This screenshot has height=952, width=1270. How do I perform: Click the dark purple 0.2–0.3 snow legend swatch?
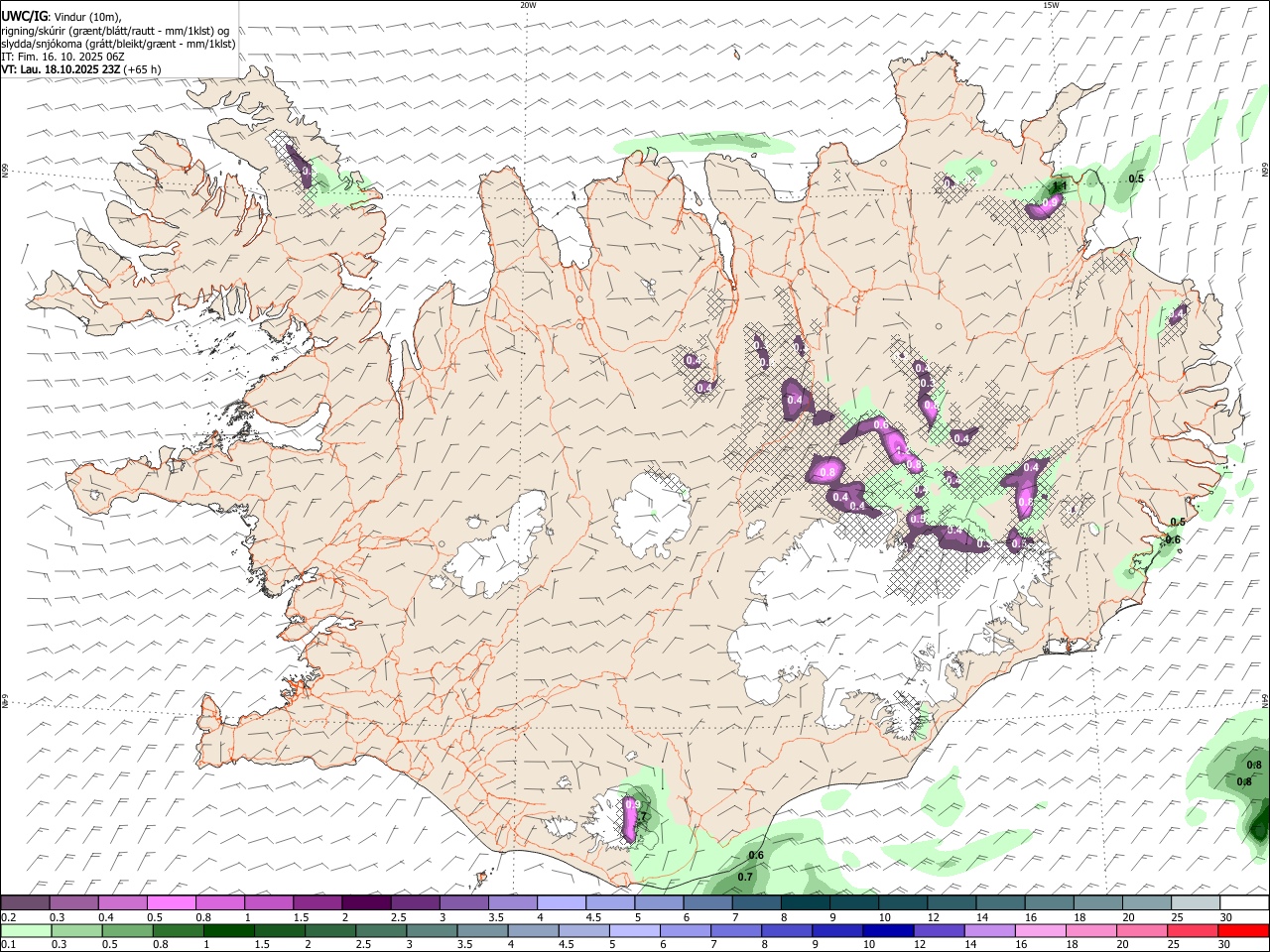tap(25, 902)
